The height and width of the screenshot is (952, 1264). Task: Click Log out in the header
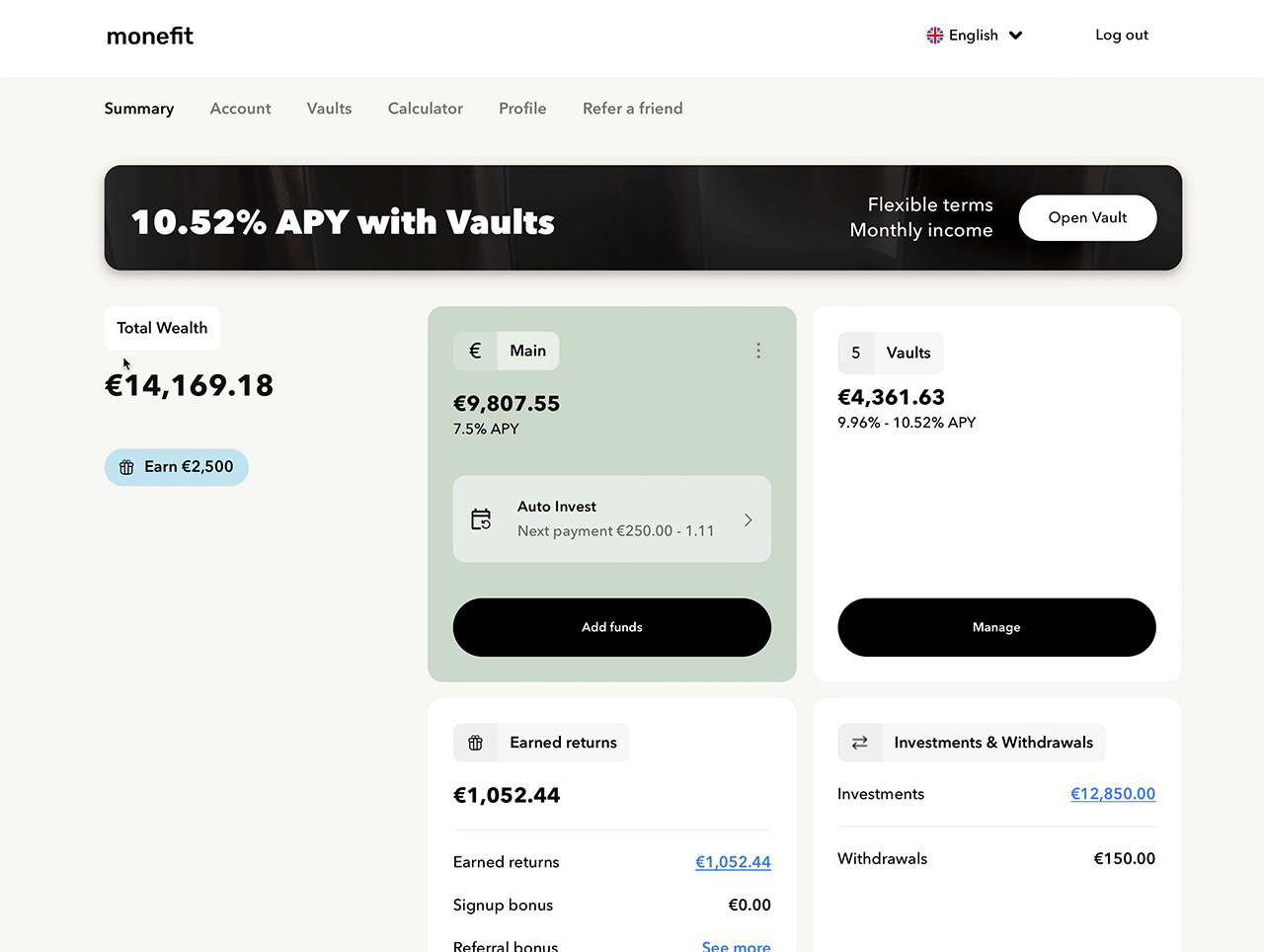pyautogui.click(x=1121, y=36)
